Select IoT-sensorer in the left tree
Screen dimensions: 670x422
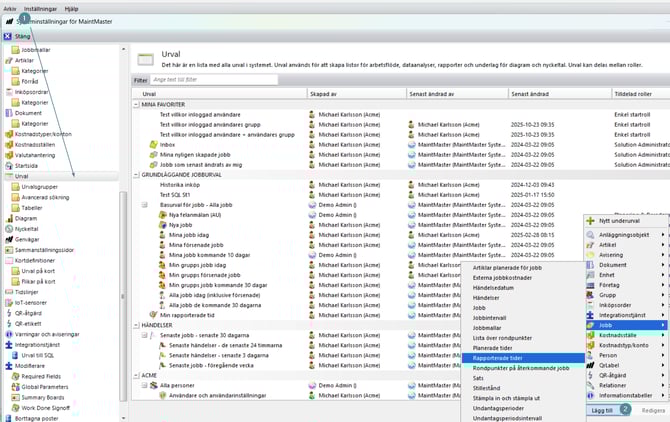click(33, 300)
